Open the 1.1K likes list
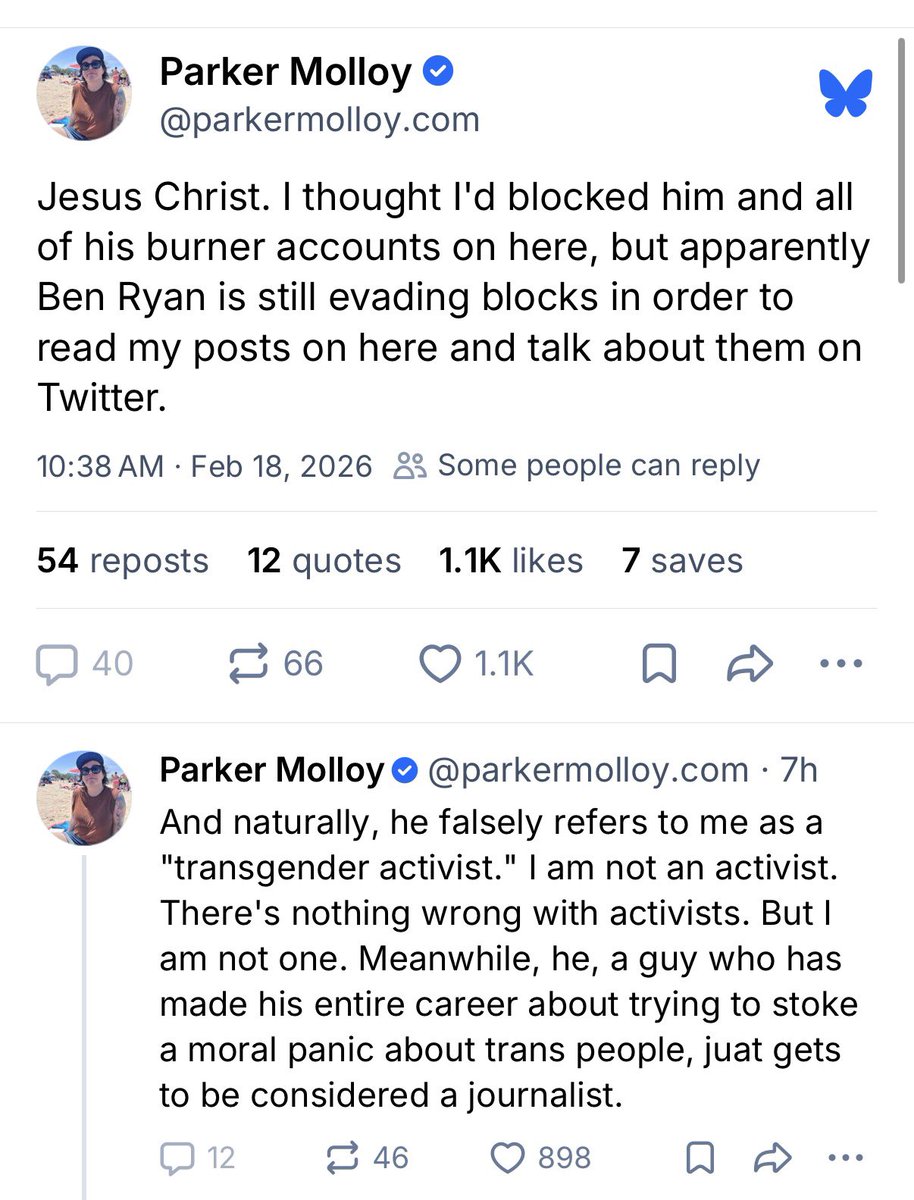The height and width of the screenshot is (1200, 914). tap(511, 561)
